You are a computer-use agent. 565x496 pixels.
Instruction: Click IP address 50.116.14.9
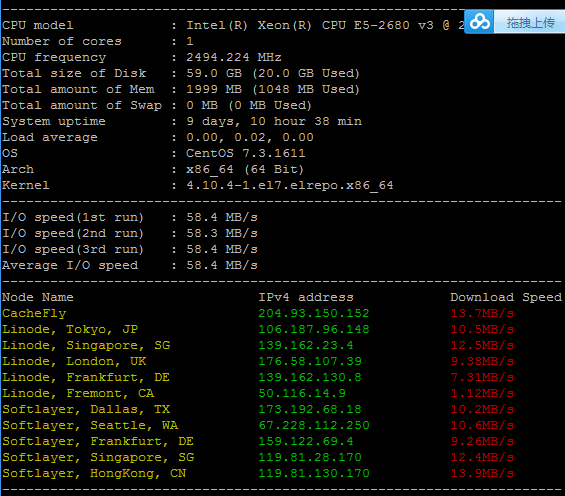302,393
